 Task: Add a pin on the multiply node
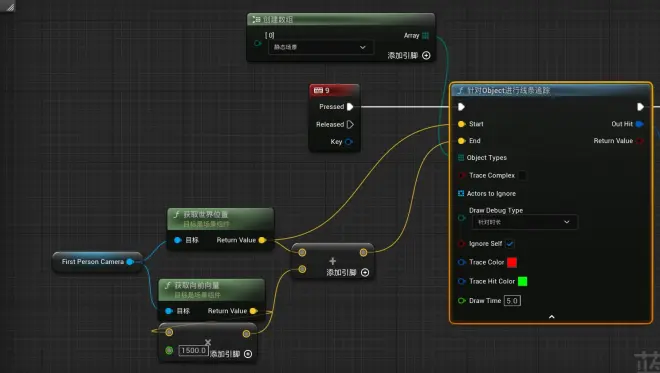coord(231,354)
